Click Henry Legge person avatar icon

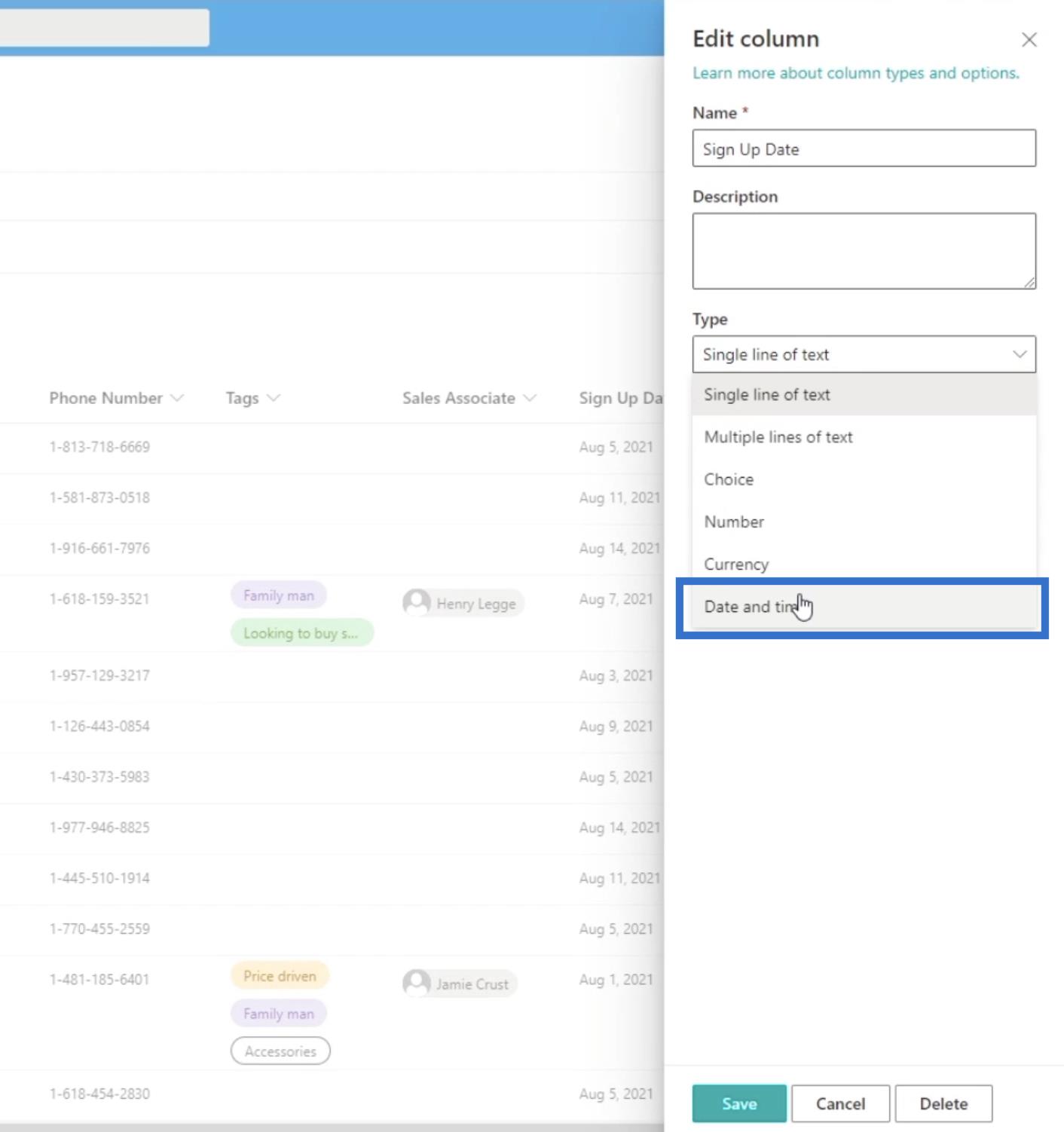pos(416,603)
